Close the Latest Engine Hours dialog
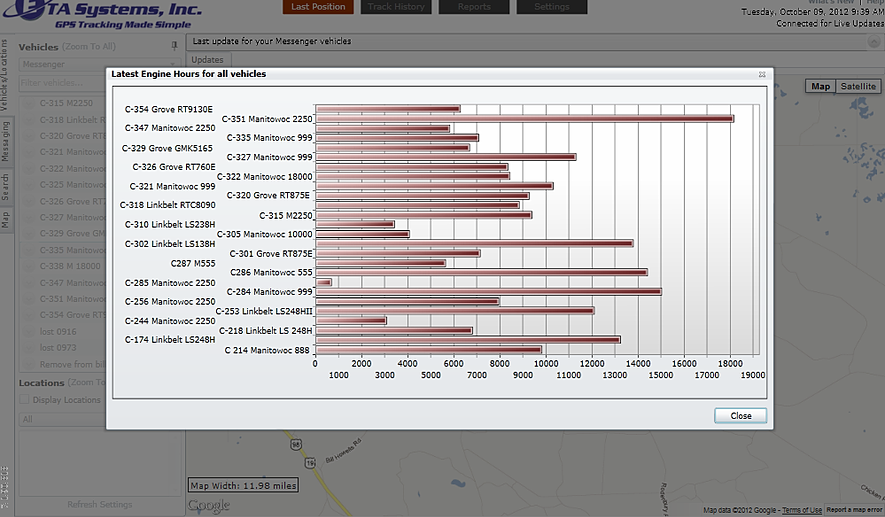Viewport: 885px width, 517px height. (x=740, y=415)
